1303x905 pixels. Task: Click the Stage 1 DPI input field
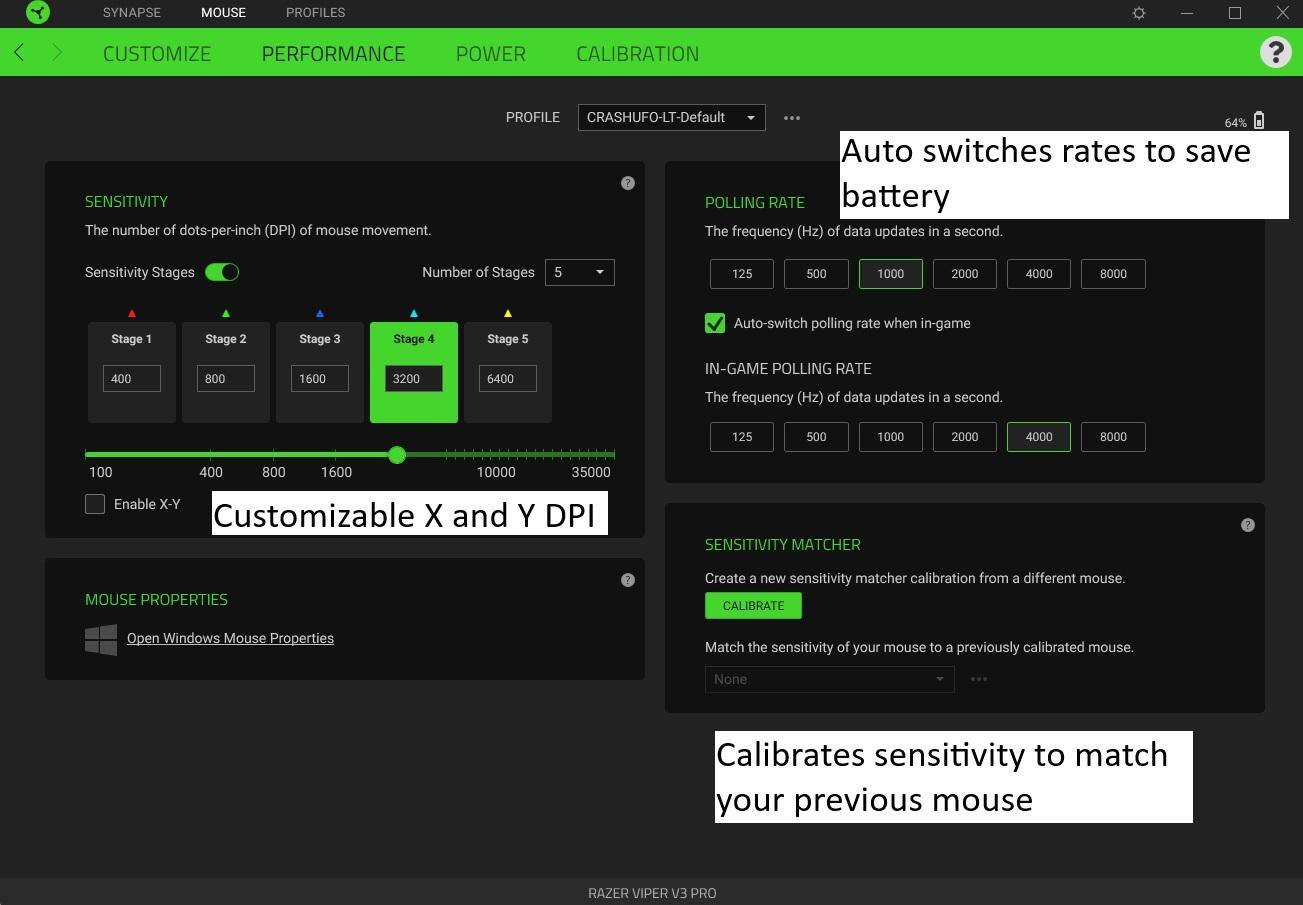pos(132,379)
